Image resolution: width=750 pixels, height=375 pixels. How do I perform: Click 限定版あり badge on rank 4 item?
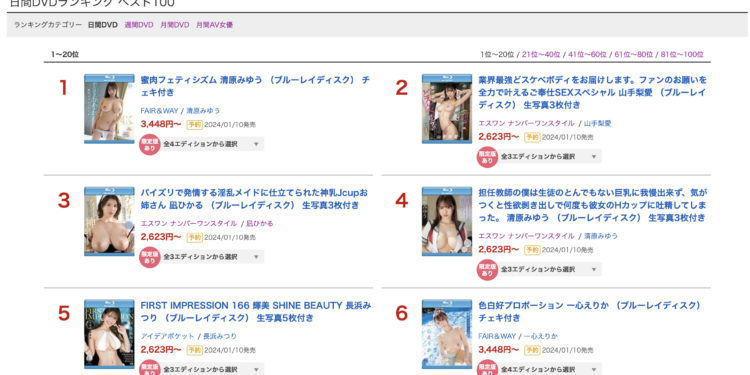pyautogui.click(x=487, y=270)
